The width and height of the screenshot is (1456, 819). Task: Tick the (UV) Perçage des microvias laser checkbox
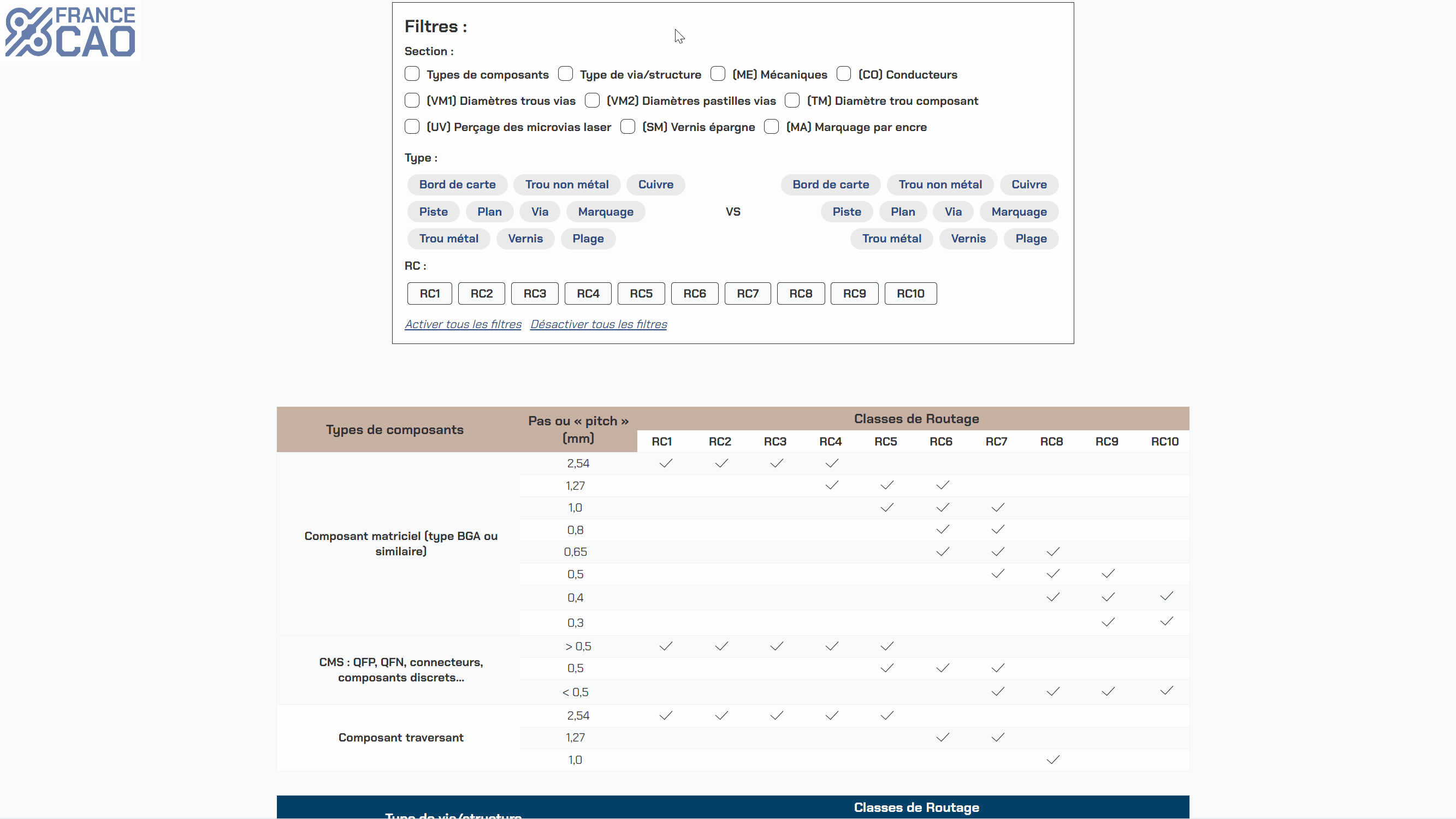[x=412, y=127]
